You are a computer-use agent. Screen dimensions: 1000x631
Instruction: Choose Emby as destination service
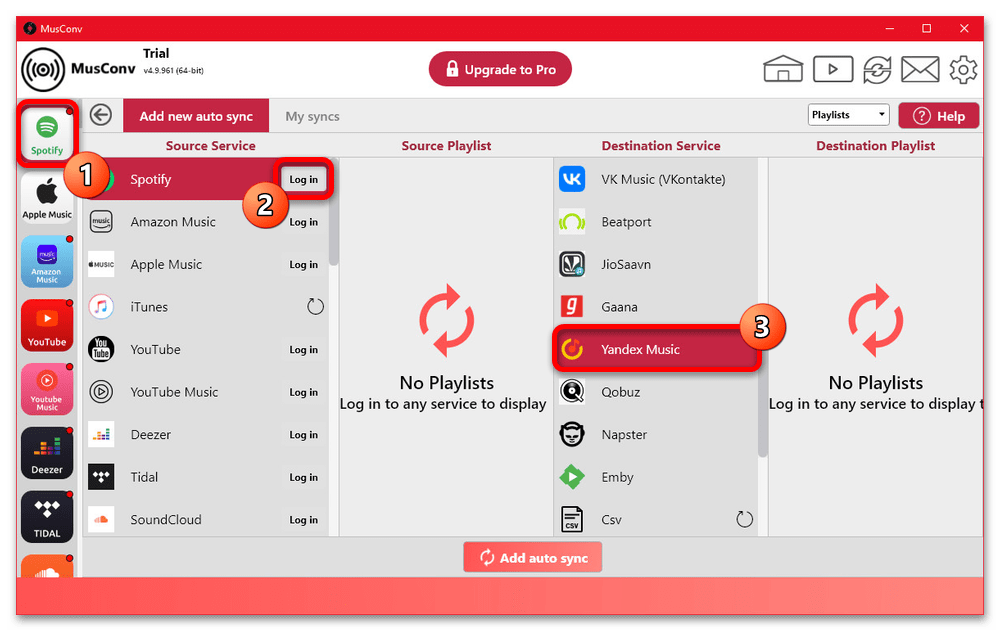tap(656, 477)
